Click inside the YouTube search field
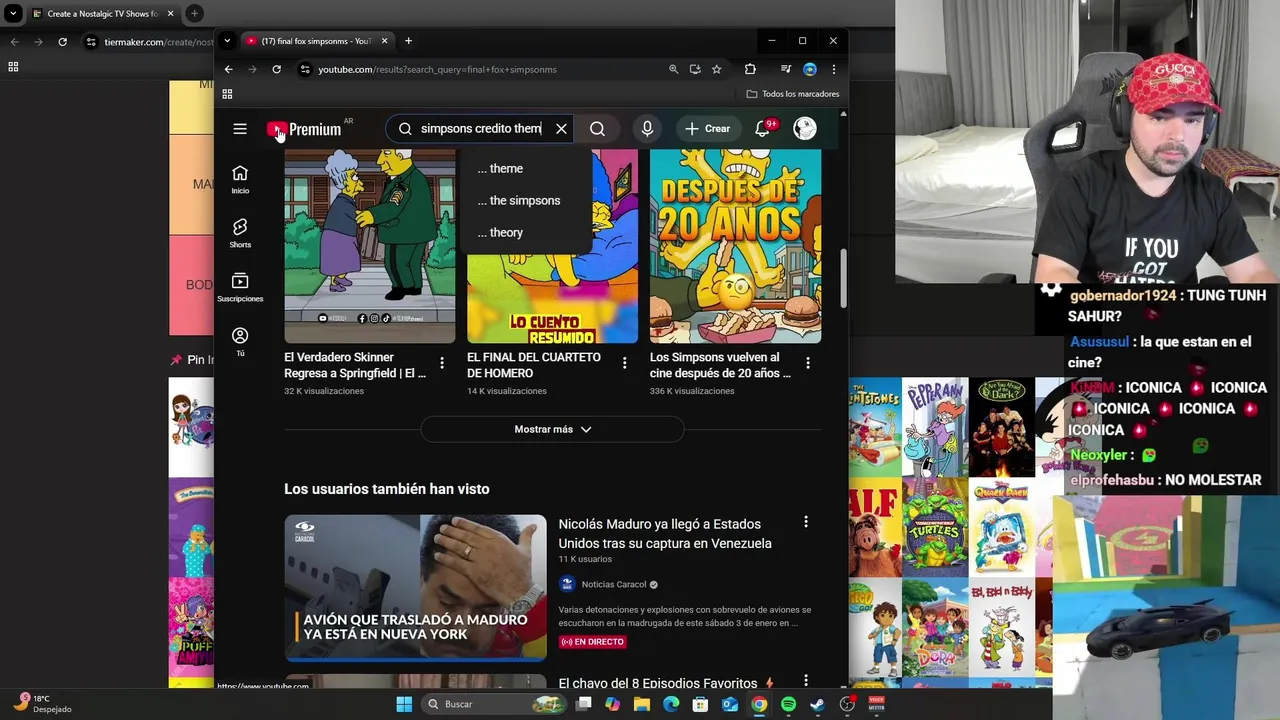This screenshot has width=1280, height=720. pyautogui.click(x=480, y=129)
